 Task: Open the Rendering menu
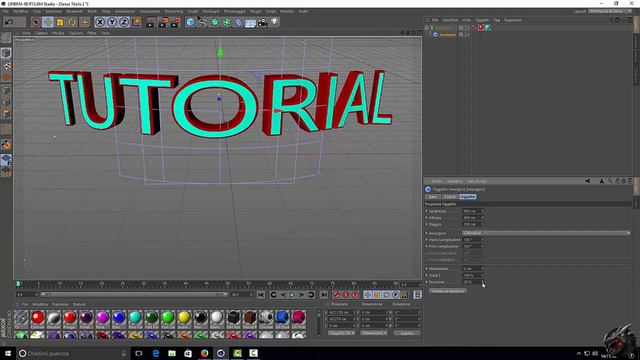pyautogui.click(x=174, y=11)
